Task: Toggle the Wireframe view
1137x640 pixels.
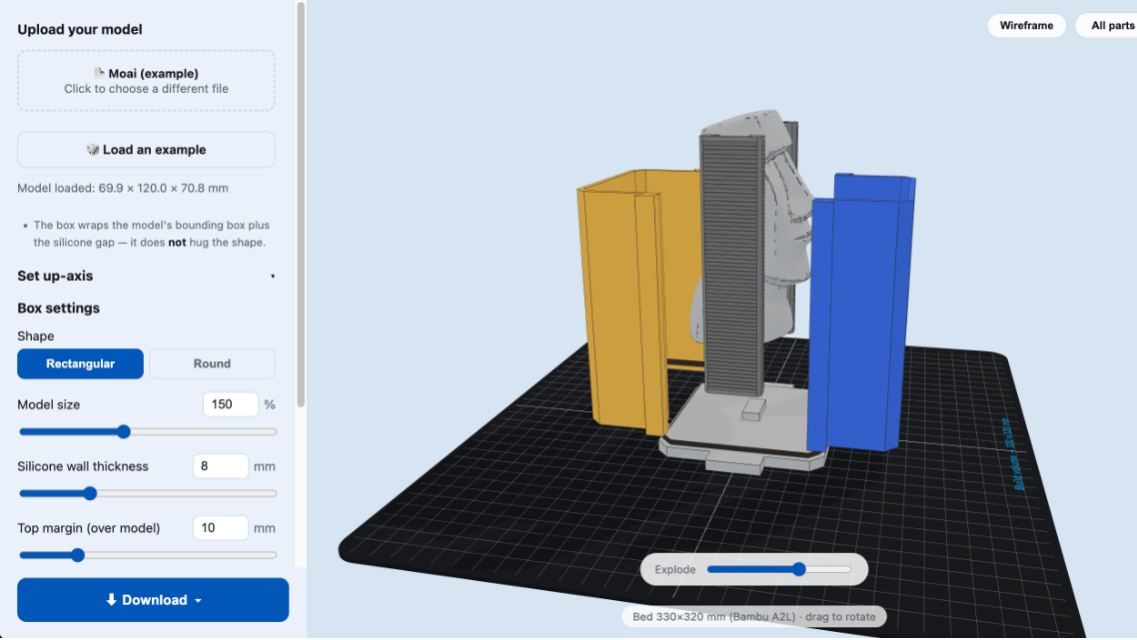Action: 1026,25
